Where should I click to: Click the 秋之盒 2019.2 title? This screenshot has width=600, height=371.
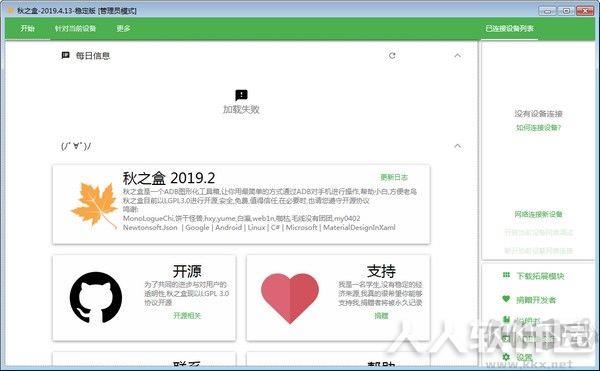click(169, 178)
